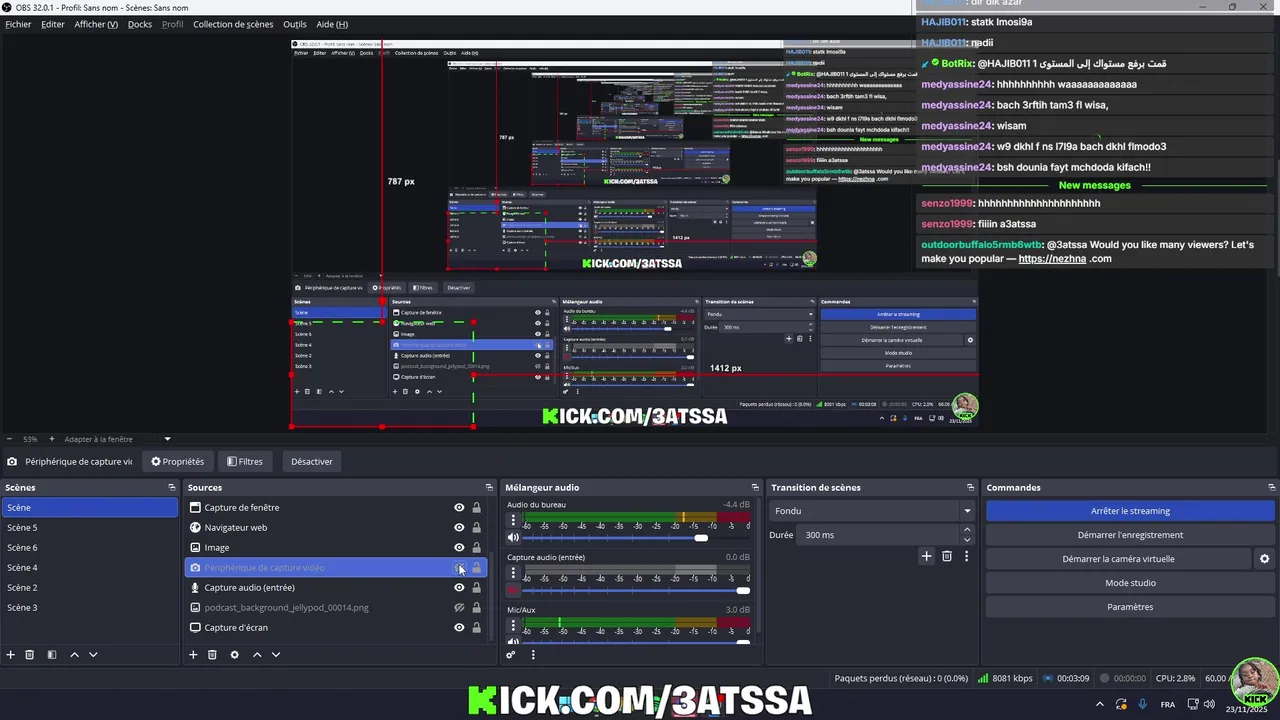Show the podcast_background_jellypod_00014.png source
This screenshot has width=1280, height=720.
(459, 608)
